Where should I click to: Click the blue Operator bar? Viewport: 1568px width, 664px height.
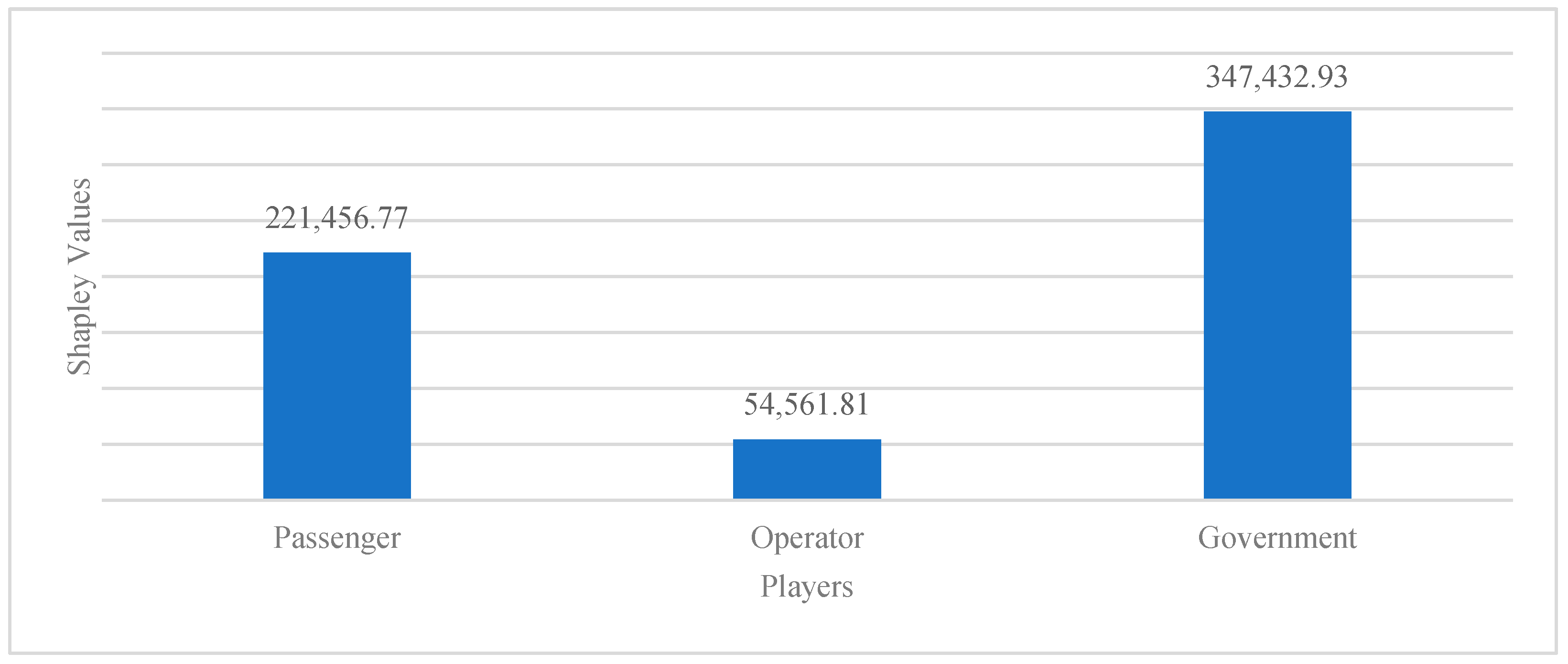(x=807, y=468)
